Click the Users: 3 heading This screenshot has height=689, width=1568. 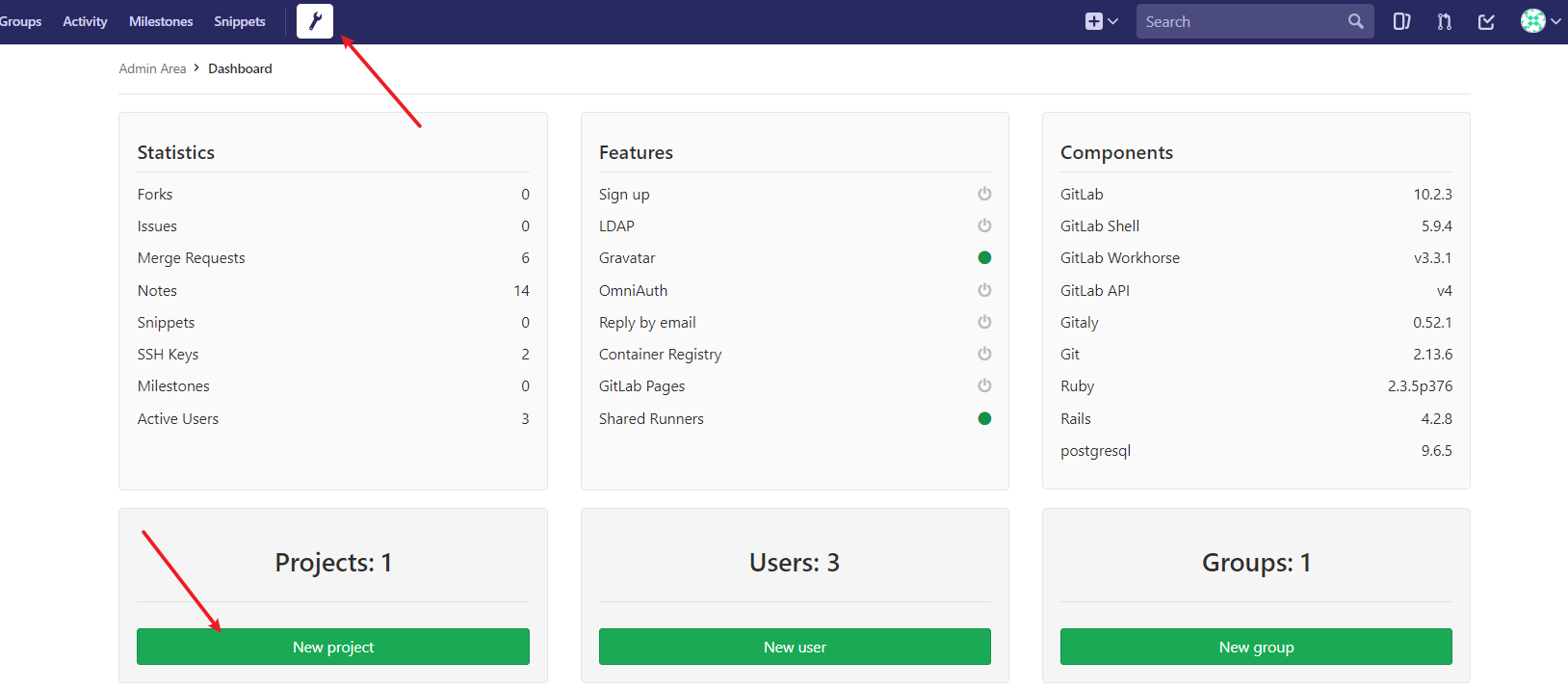click(x=795, y=563)
